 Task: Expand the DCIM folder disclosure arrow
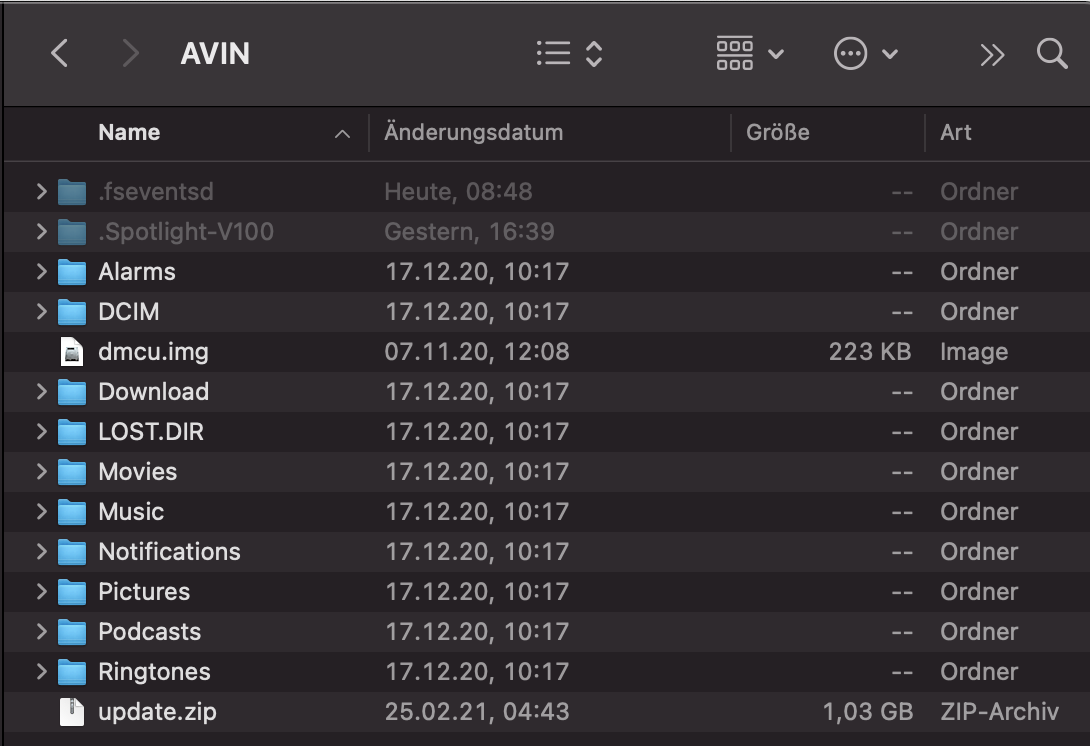coord(42,311)
